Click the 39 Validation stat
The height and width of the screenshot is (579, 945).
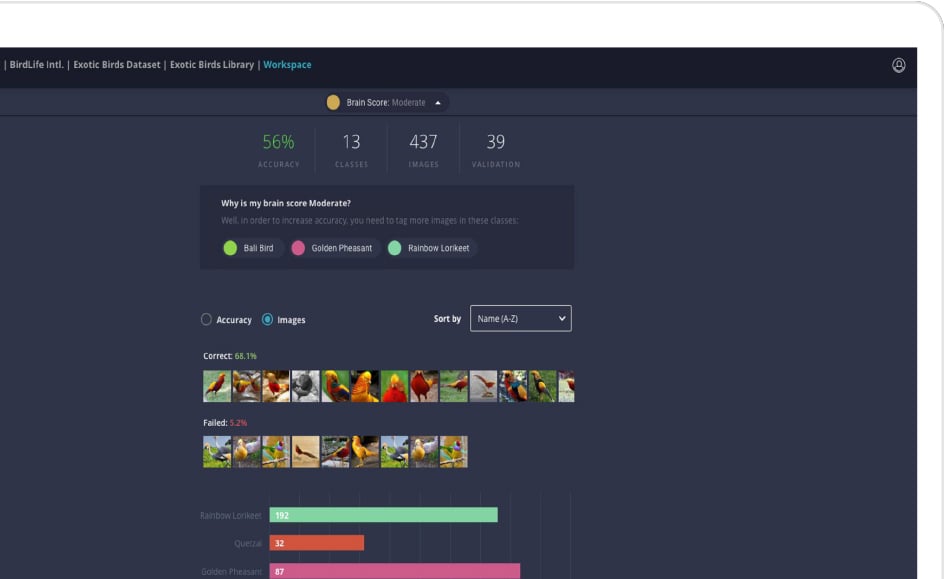(496, 147)
